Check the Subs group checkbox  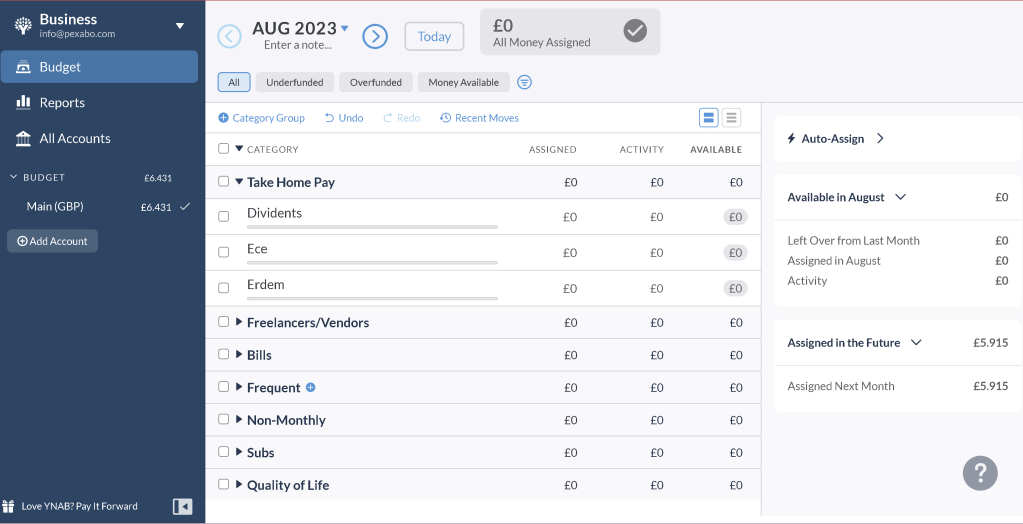click(223, 452)
